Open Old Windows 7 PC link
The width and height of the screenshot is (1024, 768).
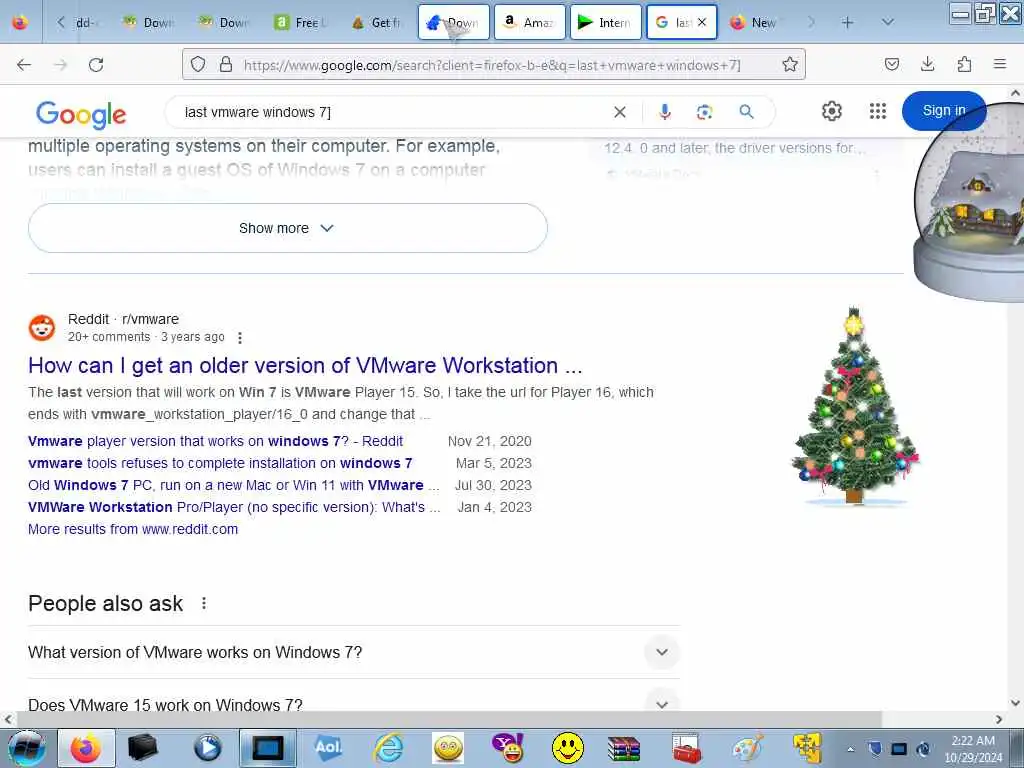point(233,485)
